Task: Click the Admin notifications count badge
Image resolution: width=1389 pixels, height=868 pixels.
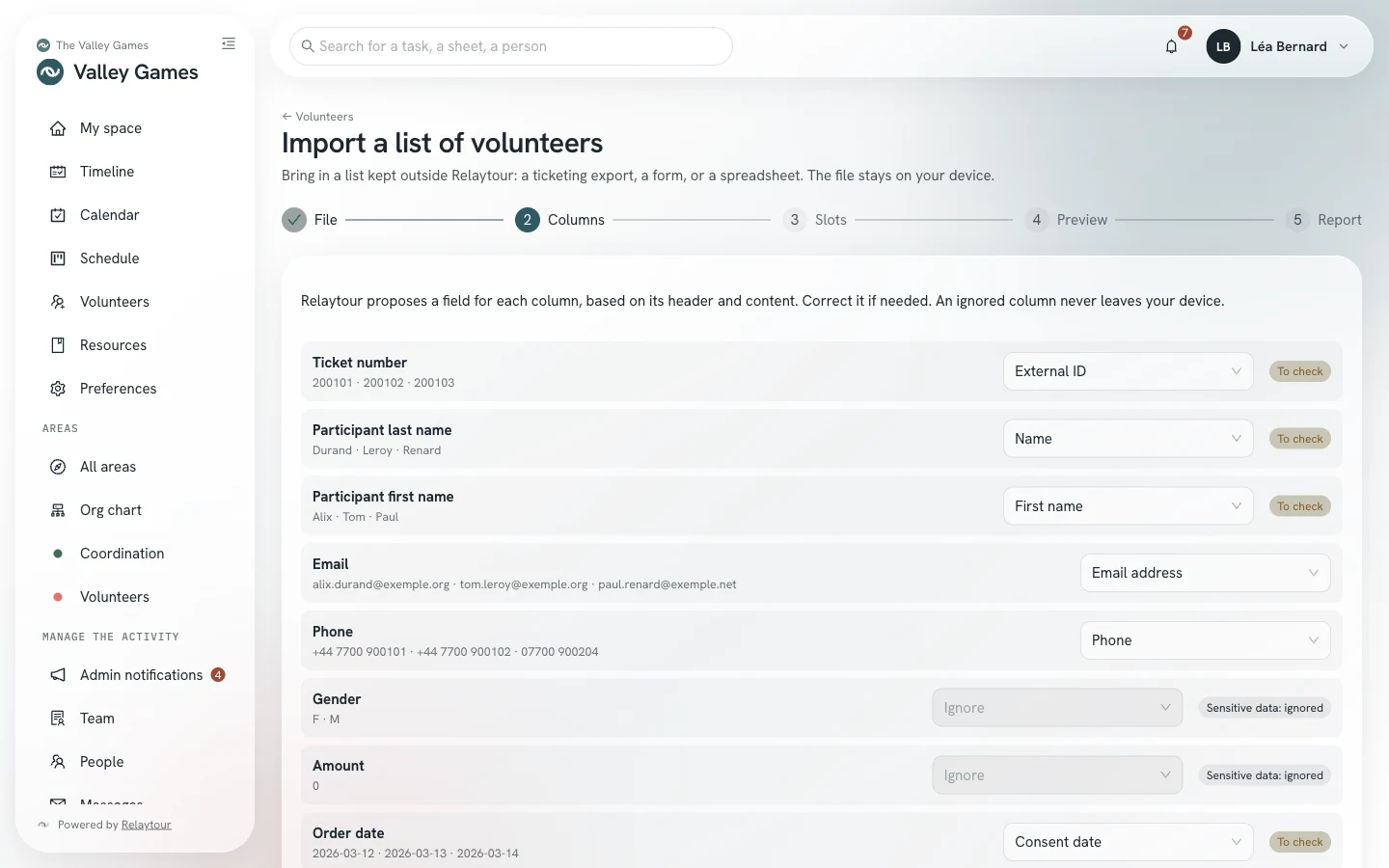Action: 218,675
